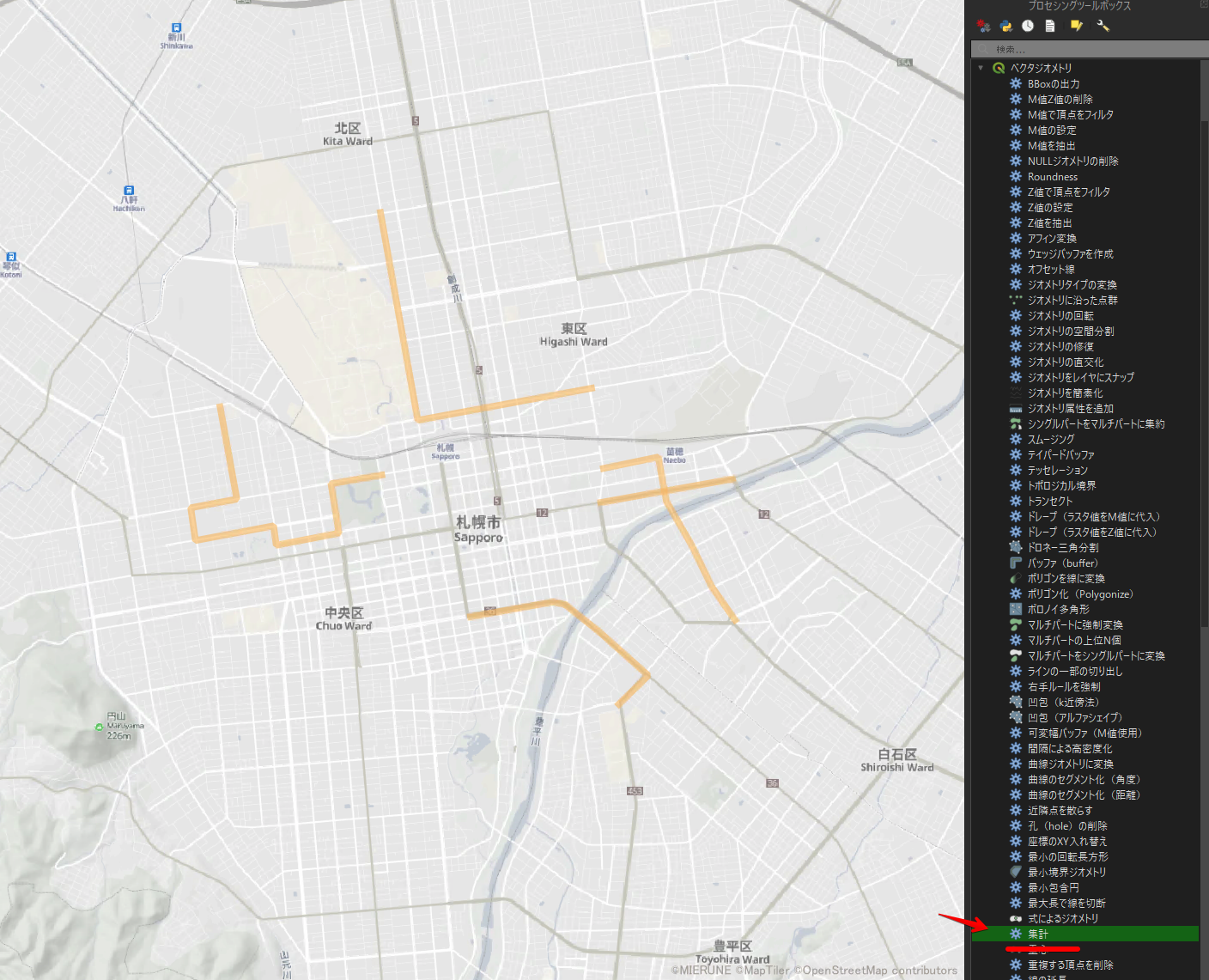Toggle Edit Features In-Place yellow pencil icon
The height and width of the screenshot is (980, 1209).
tap(1076, 27)
